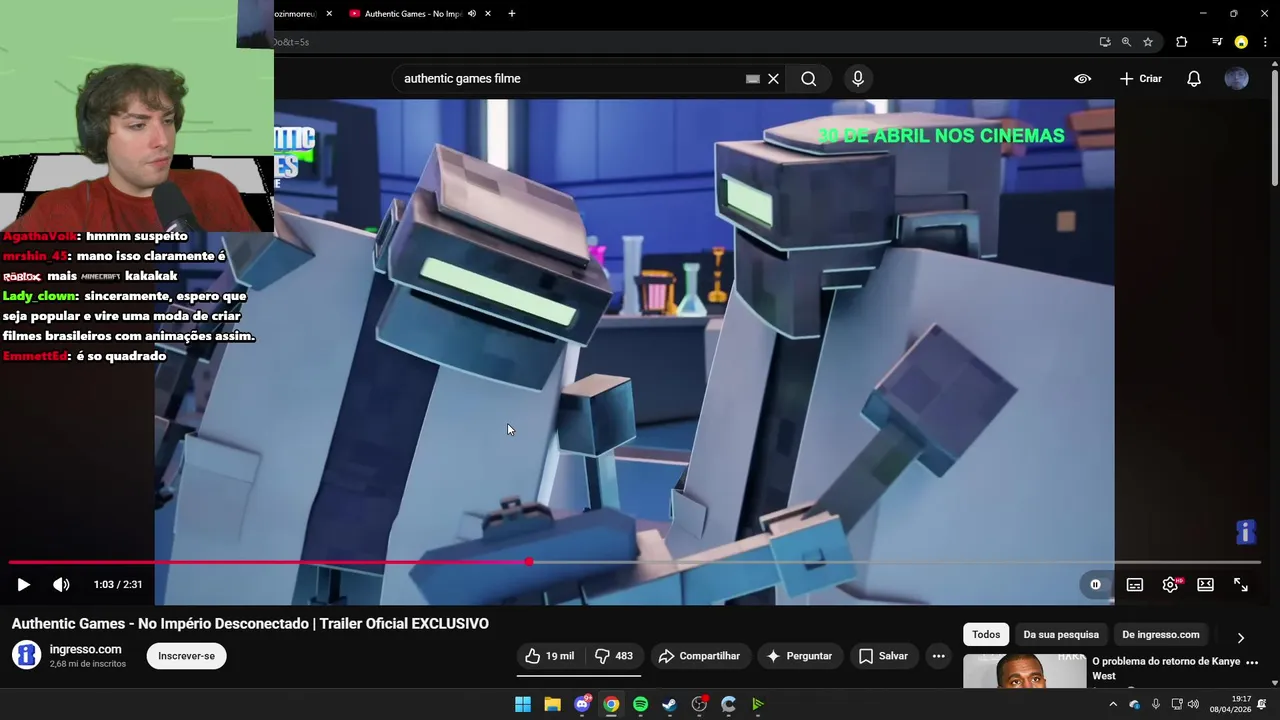1280x720 pixels.
Task: Open more actions three-dot menu under video
Action: 938,656
